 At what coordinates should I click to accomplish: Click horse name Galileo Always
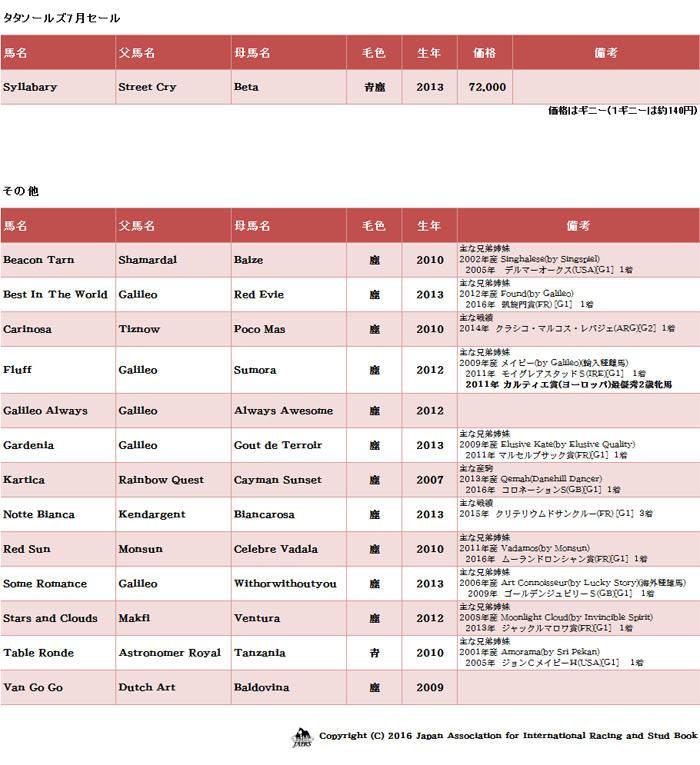[x=45, y=410]
